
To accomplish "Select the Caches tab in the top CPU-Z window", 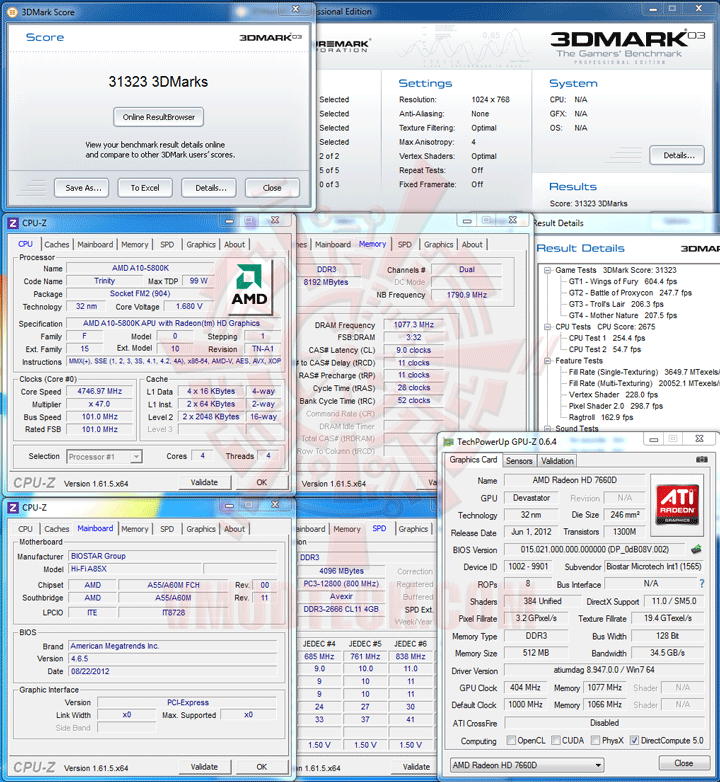I will [x=56, y=244].
